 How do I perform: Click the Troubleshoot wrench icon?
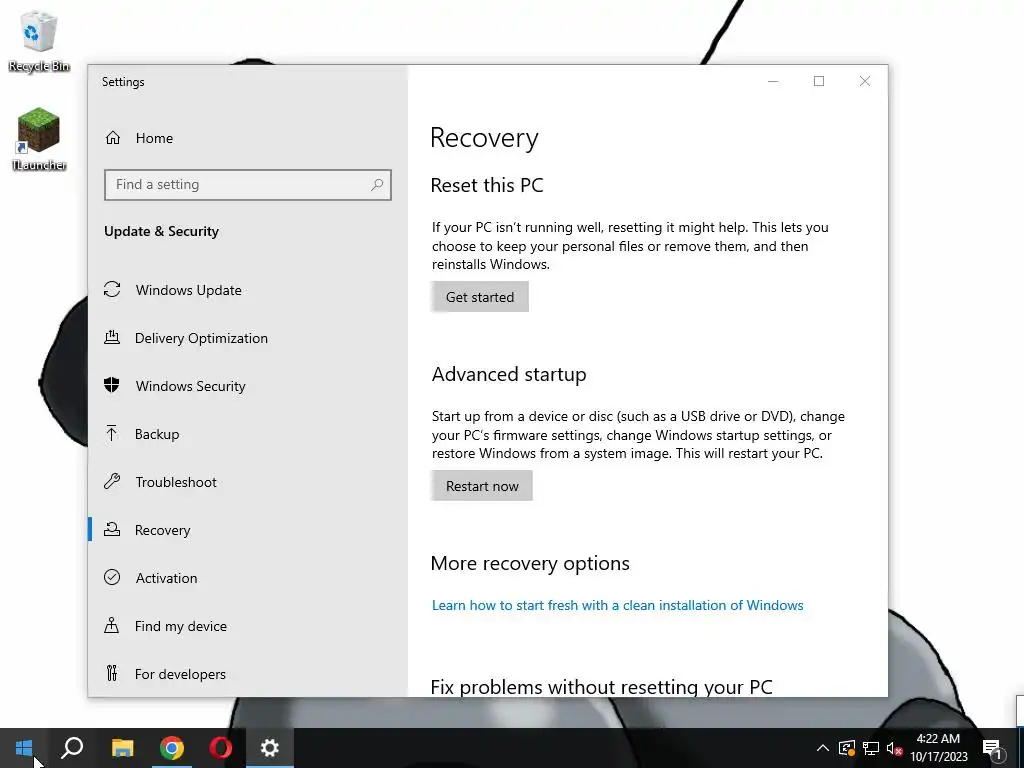pyautogui.click(x=112, y=482)
